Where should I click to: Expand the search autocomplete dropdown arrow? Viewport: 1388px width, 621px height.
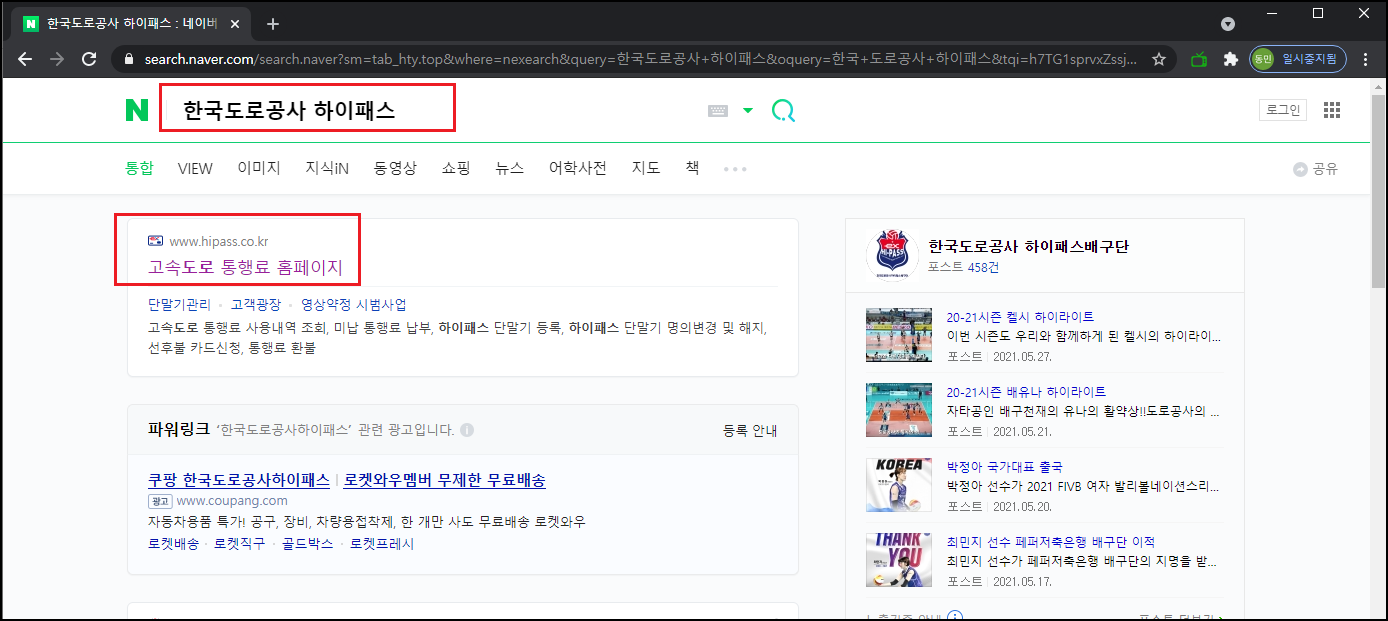click(748, 111)
